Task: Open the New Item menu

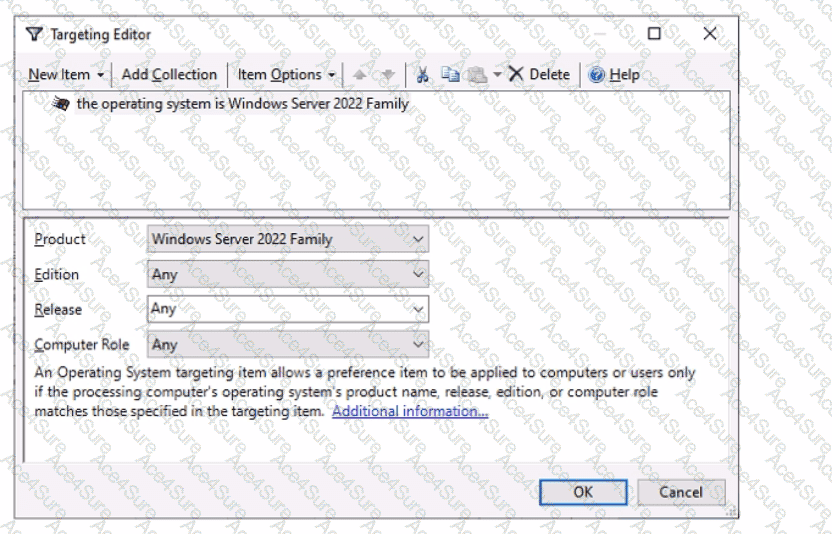Action: (65, 75)
